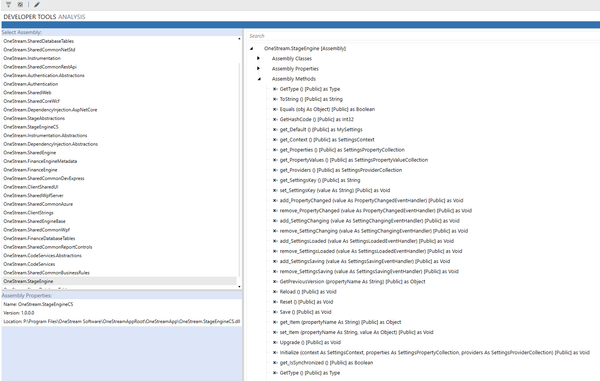Select OneStream.StageEngineCS in the assembly list
The image size is (600, 381).
[31, 127]
